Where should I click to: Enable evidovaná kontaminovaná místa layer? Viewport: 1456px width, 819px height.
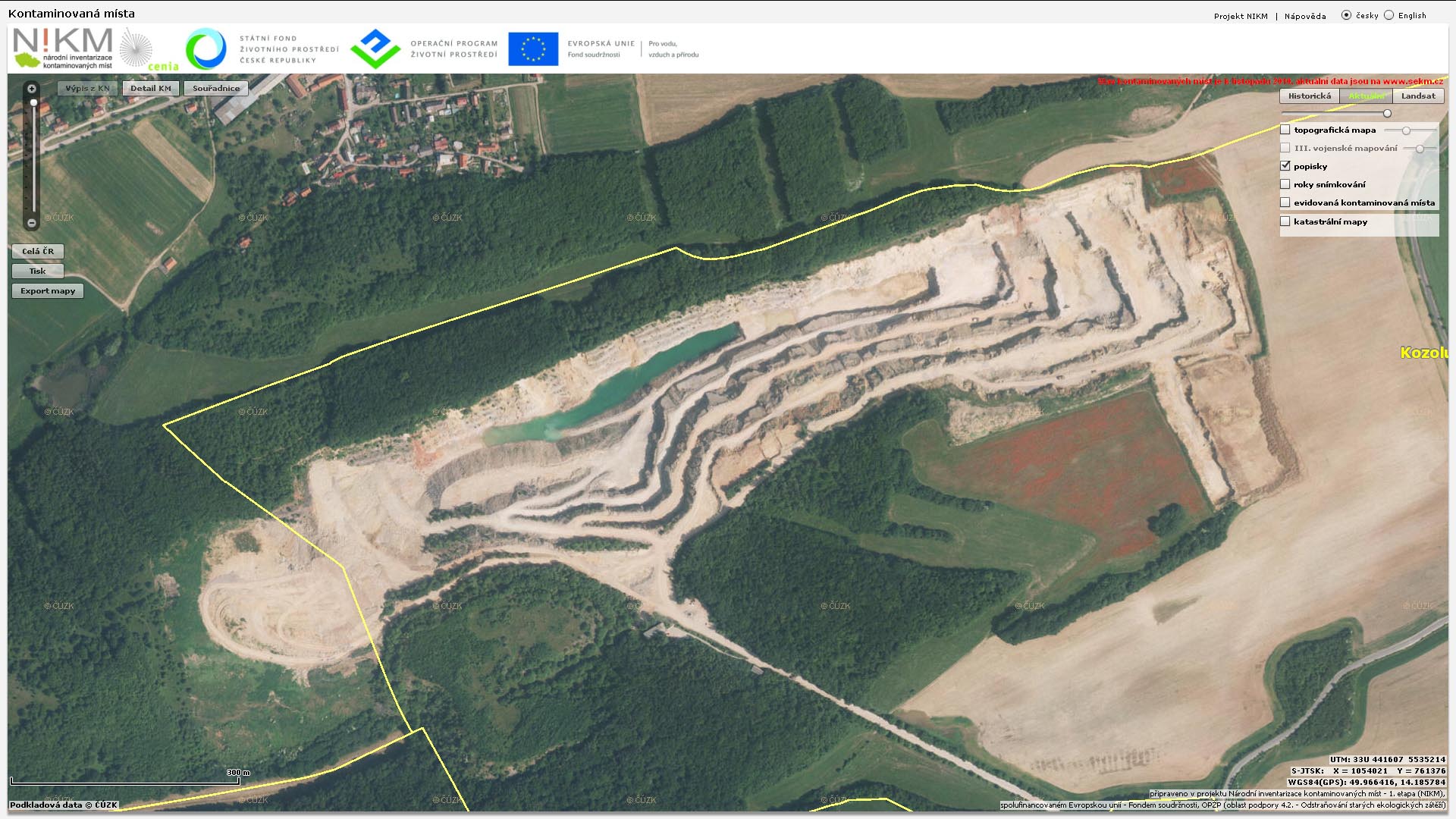point(1285,202)
